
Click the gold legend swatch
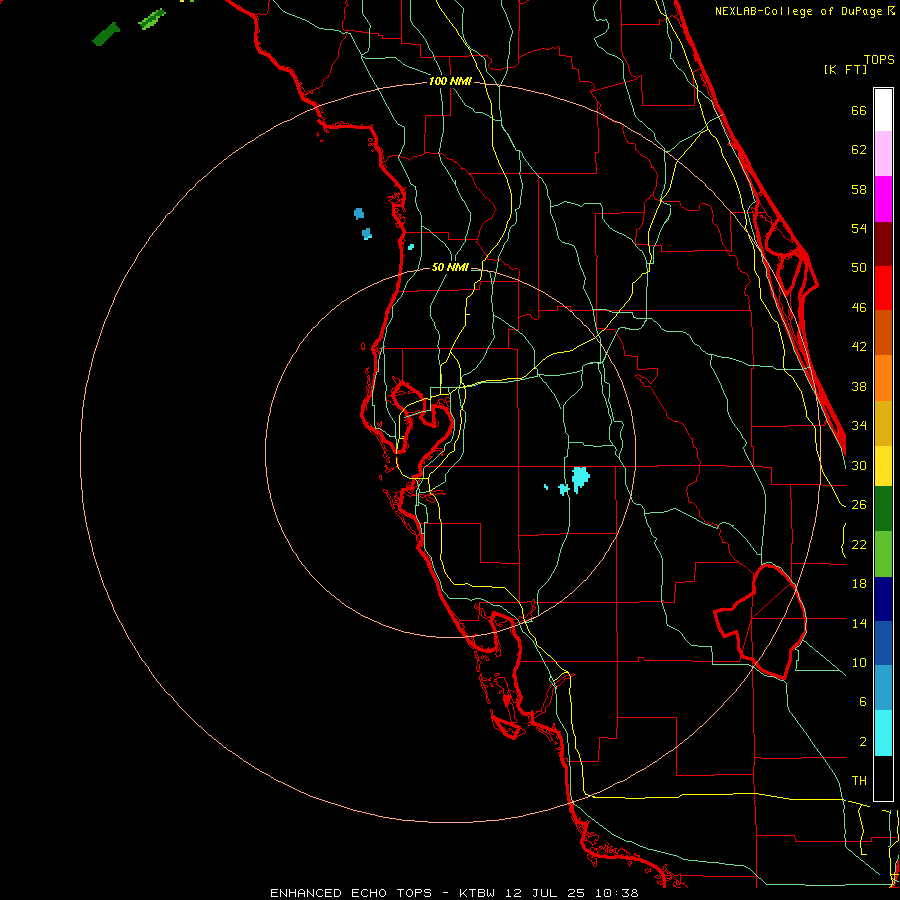(x=883, y=423)
